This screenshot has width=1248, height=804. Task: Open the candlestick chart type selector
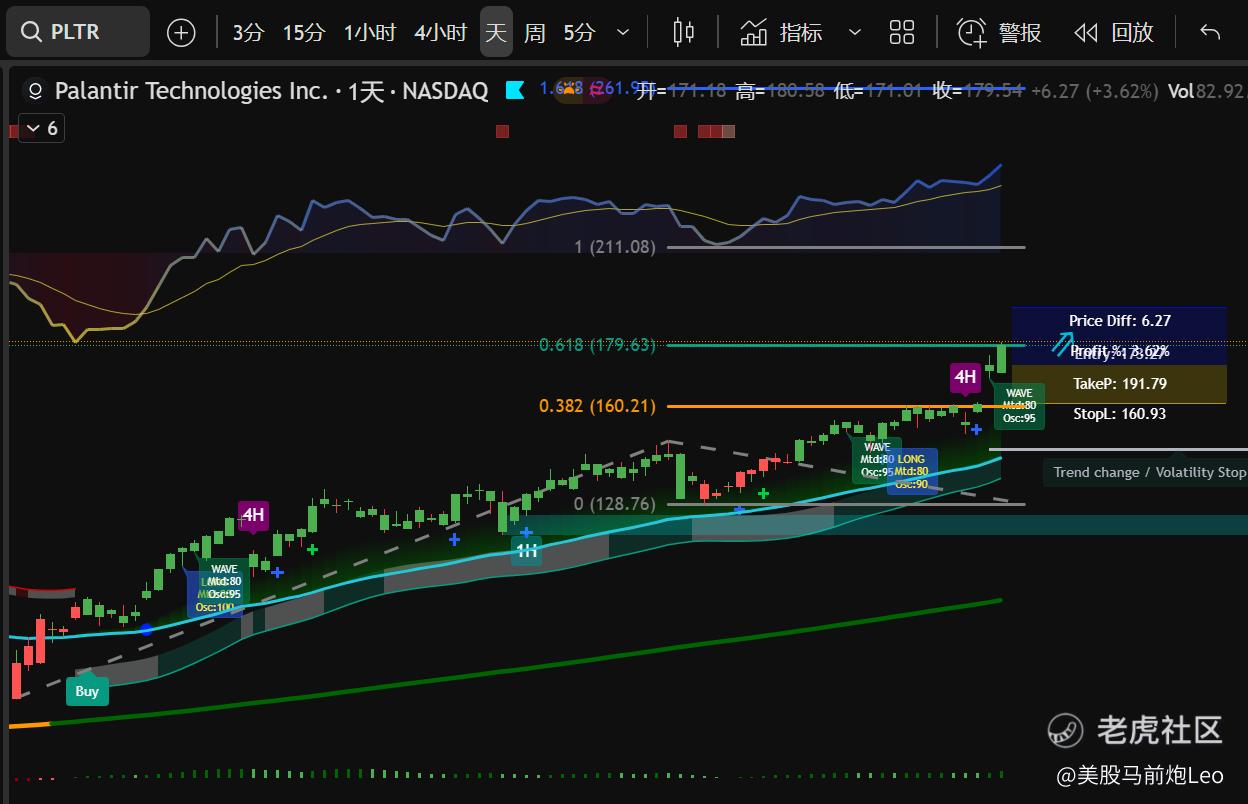(684, 32)
